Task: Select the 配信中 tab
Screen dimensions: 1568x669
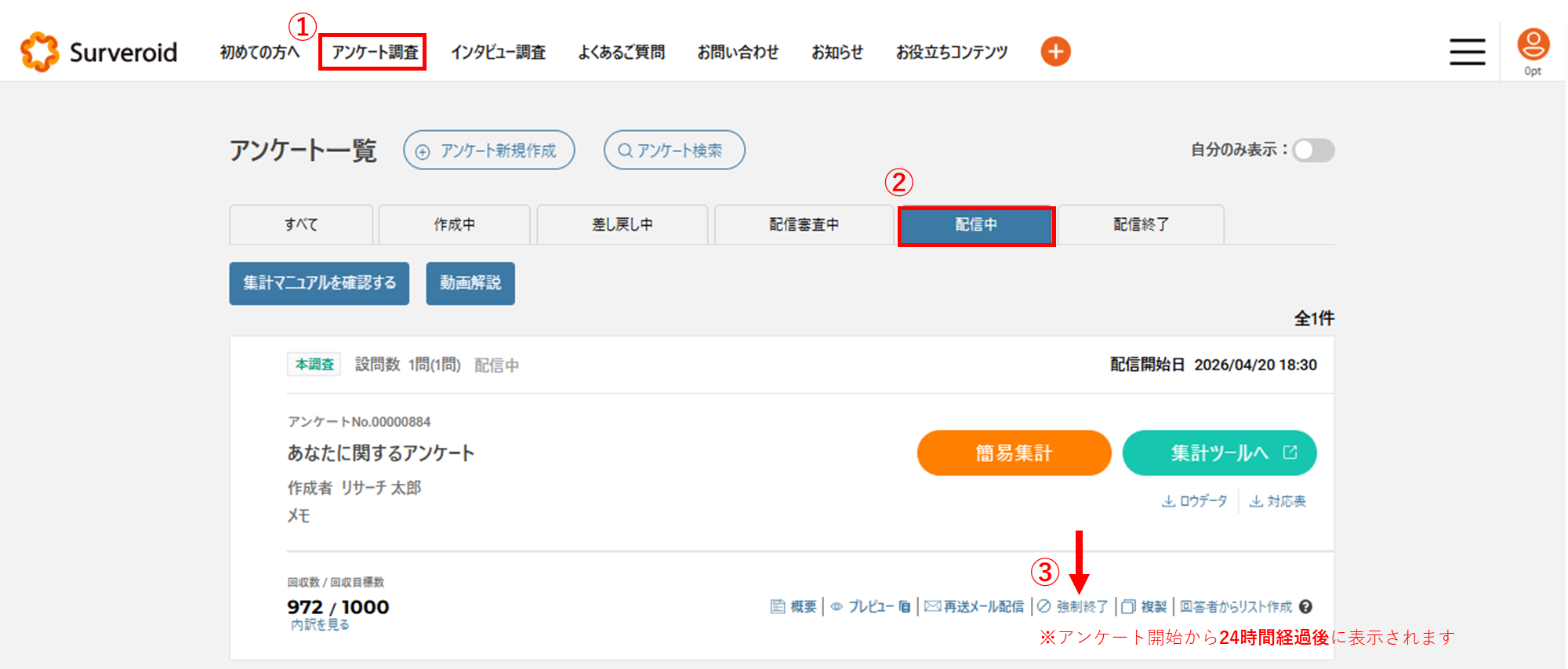Action: (976, 225)
